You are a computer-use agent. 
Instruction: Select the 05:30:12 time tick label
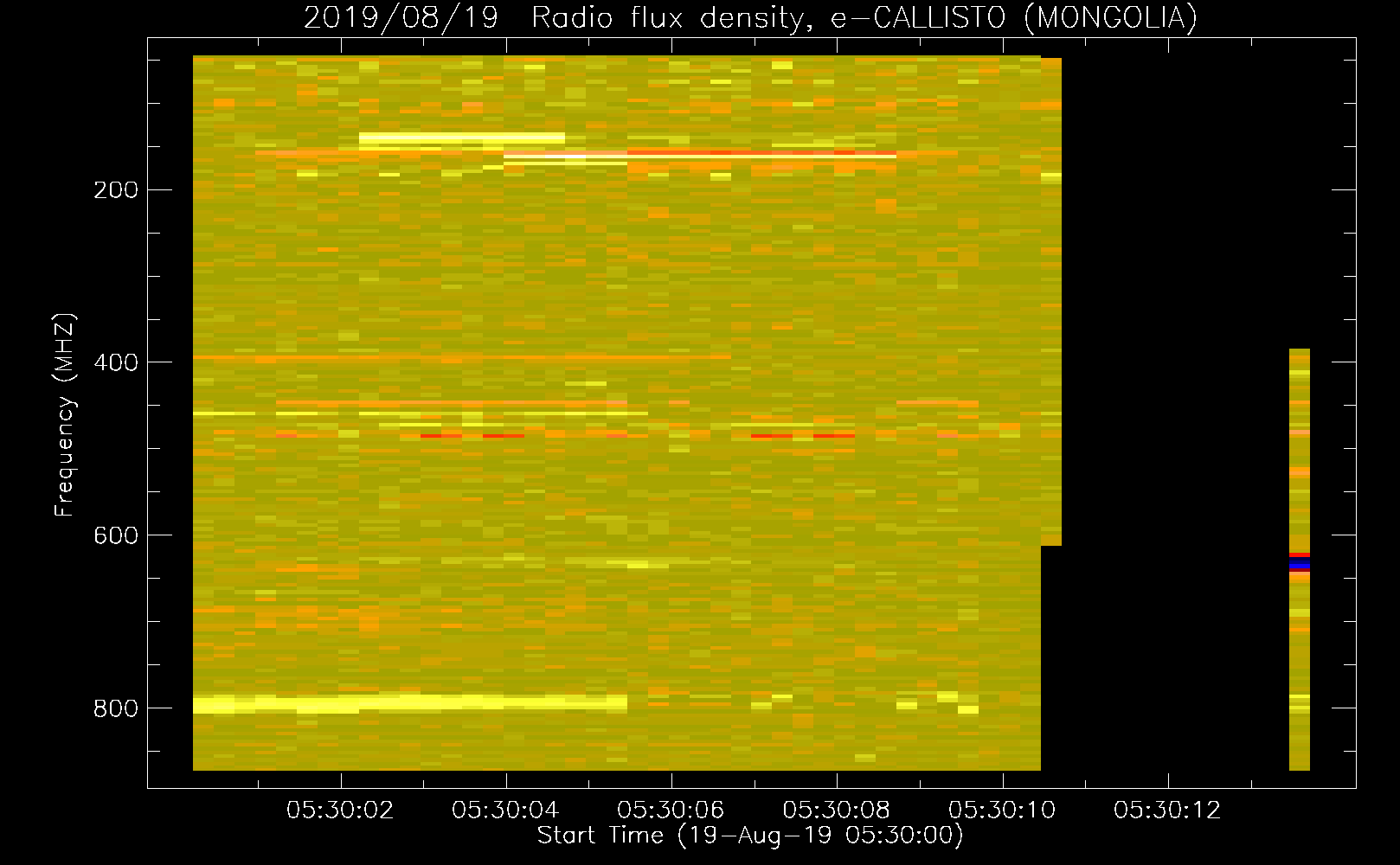(x=1167, y=811)
